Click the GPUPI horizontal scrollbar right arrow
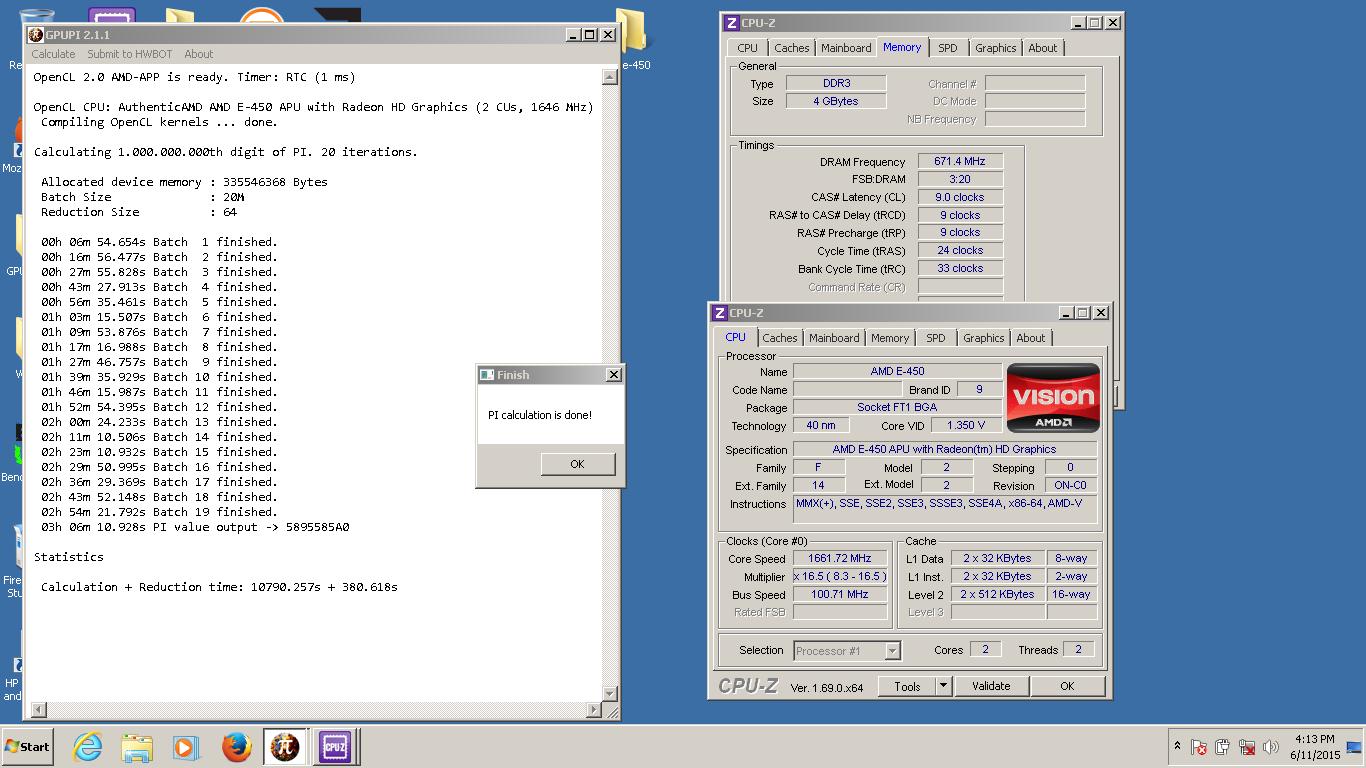The image size is (1366, 768). point(593,710)
